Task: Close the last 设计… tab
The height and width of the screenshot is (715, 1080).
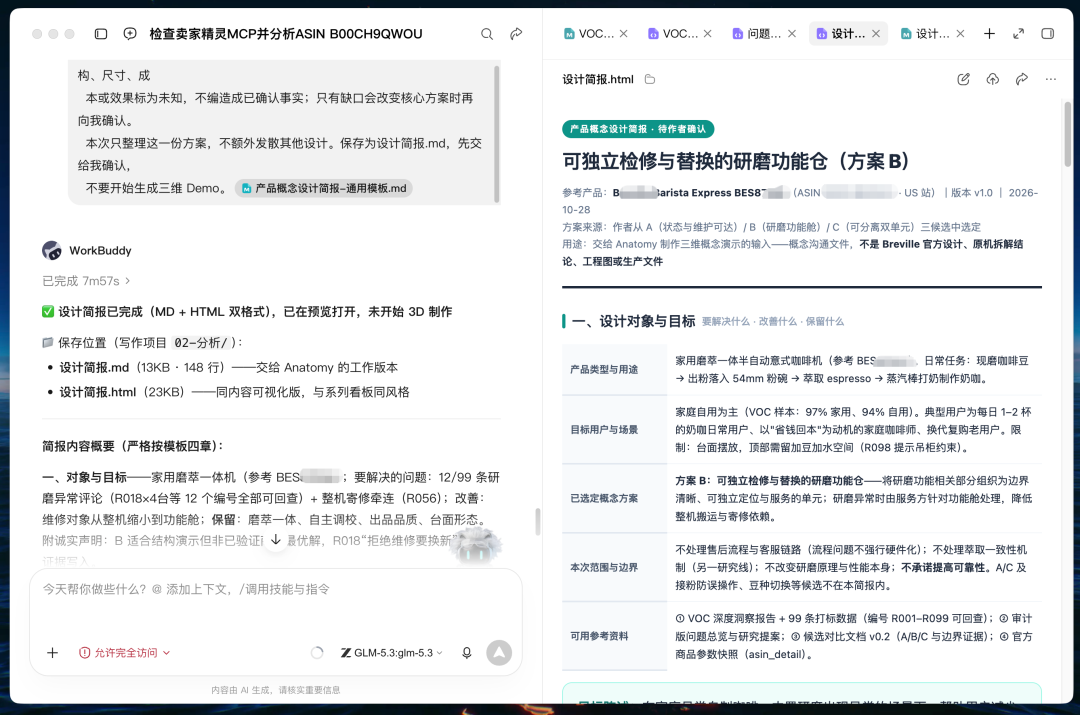Action: (961, 34)
